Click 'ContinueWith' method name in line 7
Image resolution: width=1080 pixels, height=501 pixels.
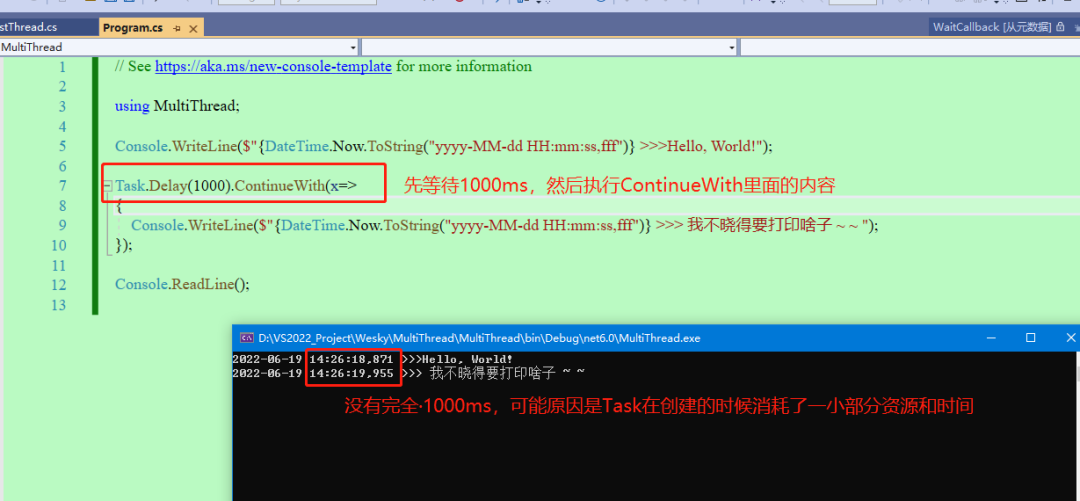point(280,186)
